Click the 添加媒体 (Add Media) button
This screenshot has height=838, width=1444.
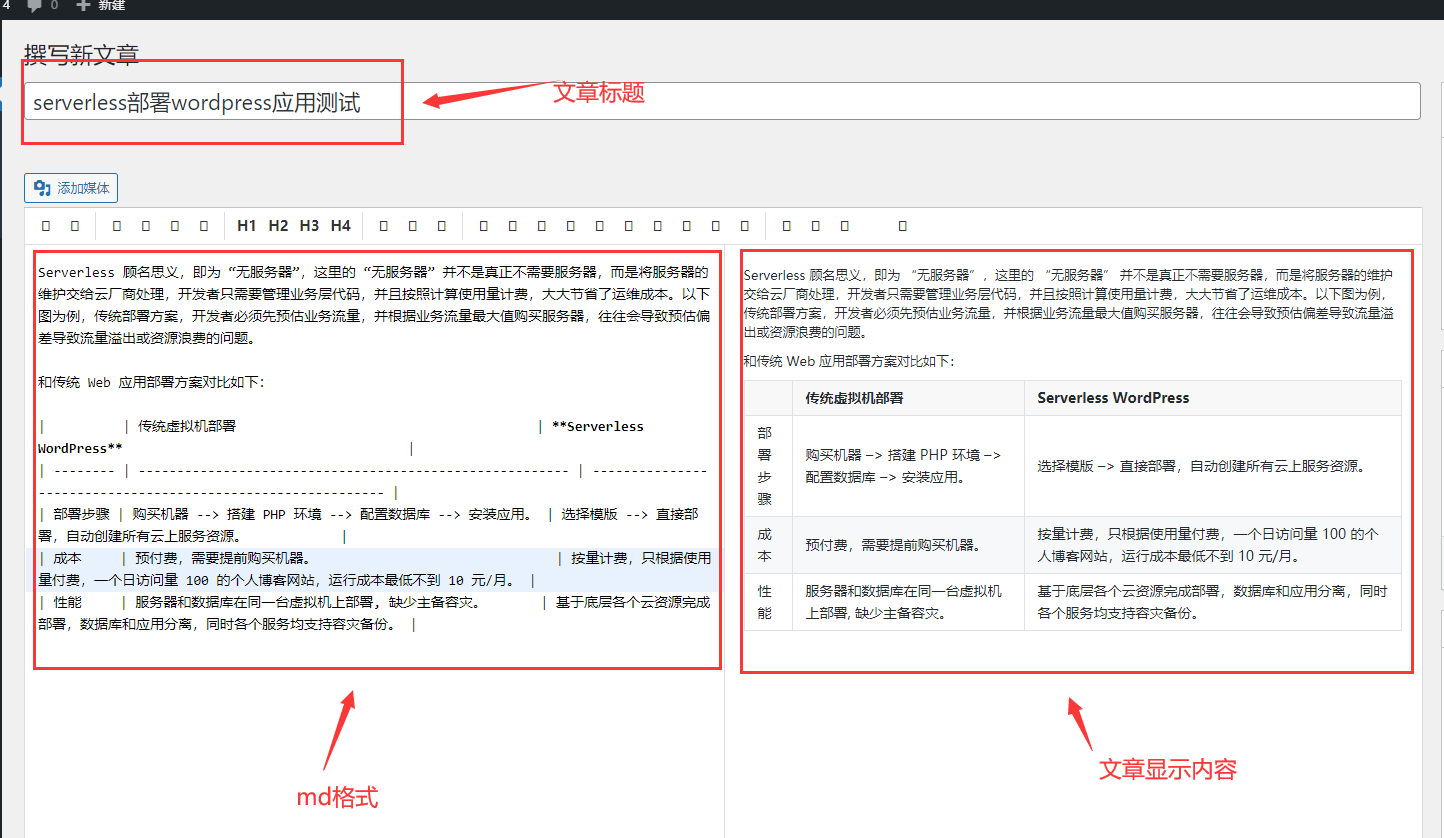tap(70, 187)
